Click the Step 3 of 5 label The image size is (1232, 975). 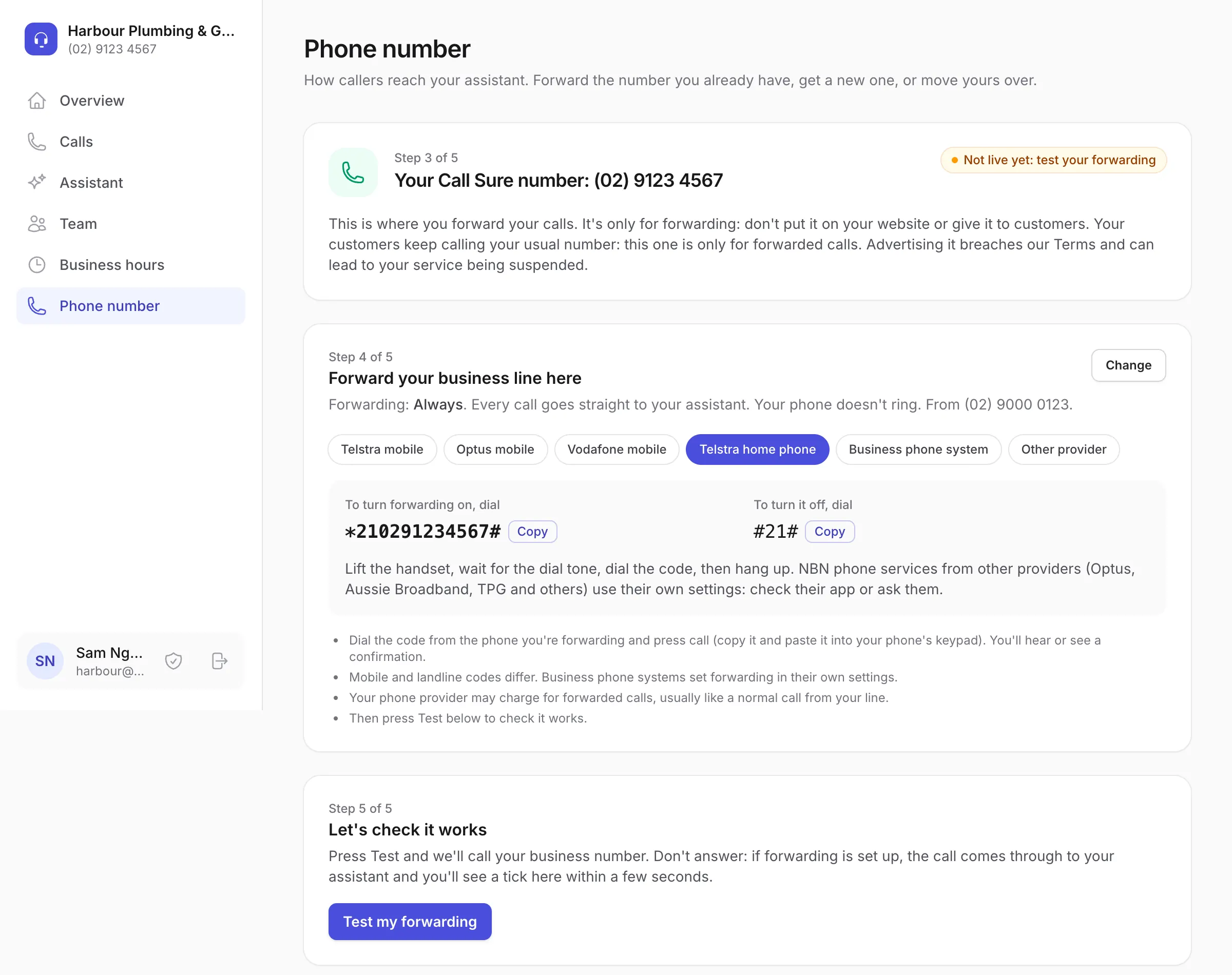426,158
